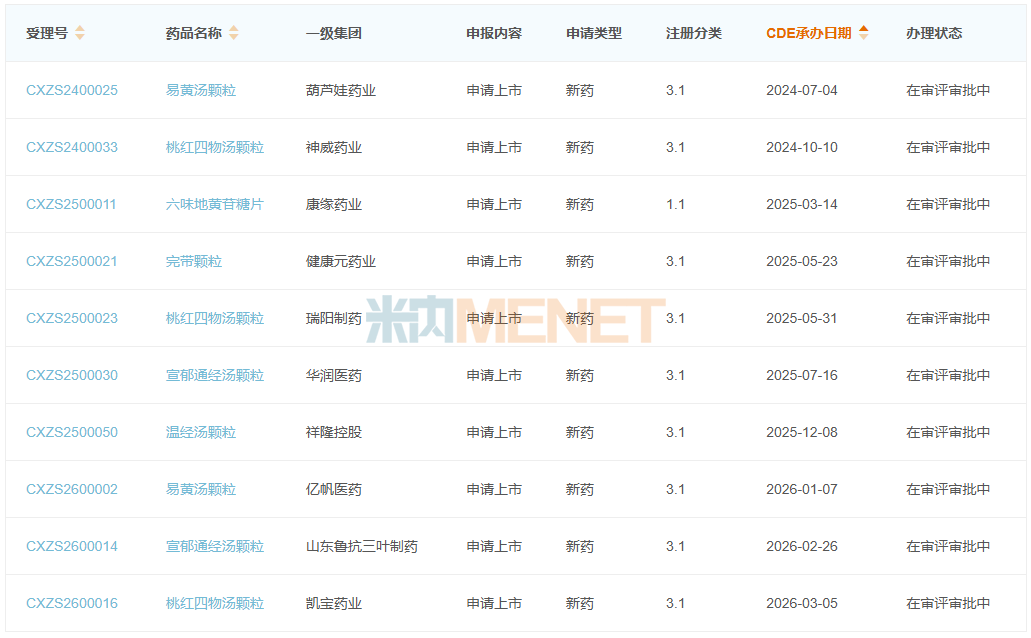Open 六味地黄苷糖片 drug link
1031x638 pixels.
click(x=214, y=205)
